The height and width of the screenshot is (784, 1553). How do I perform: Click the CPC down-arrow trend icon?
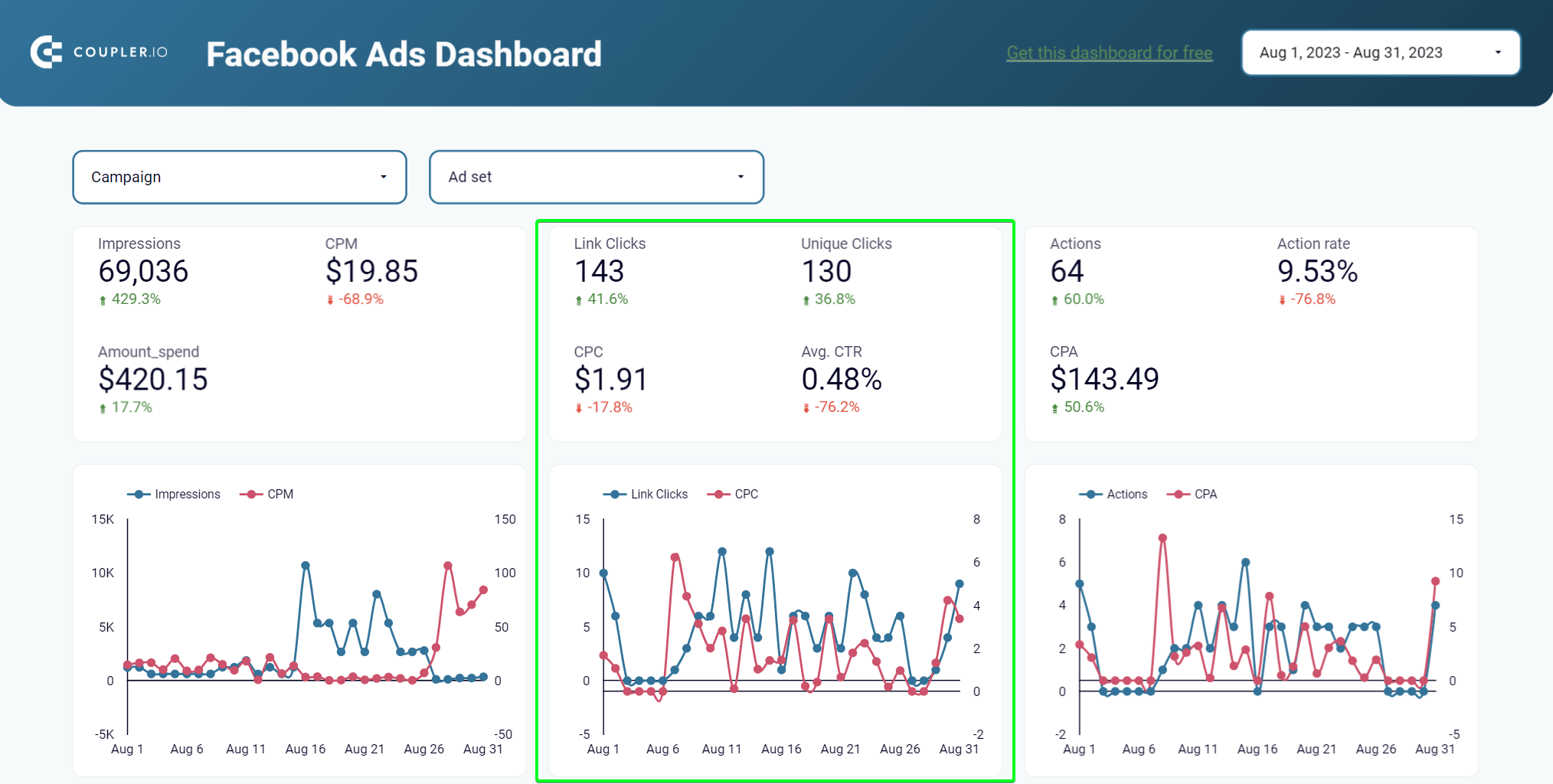[579, 408]
